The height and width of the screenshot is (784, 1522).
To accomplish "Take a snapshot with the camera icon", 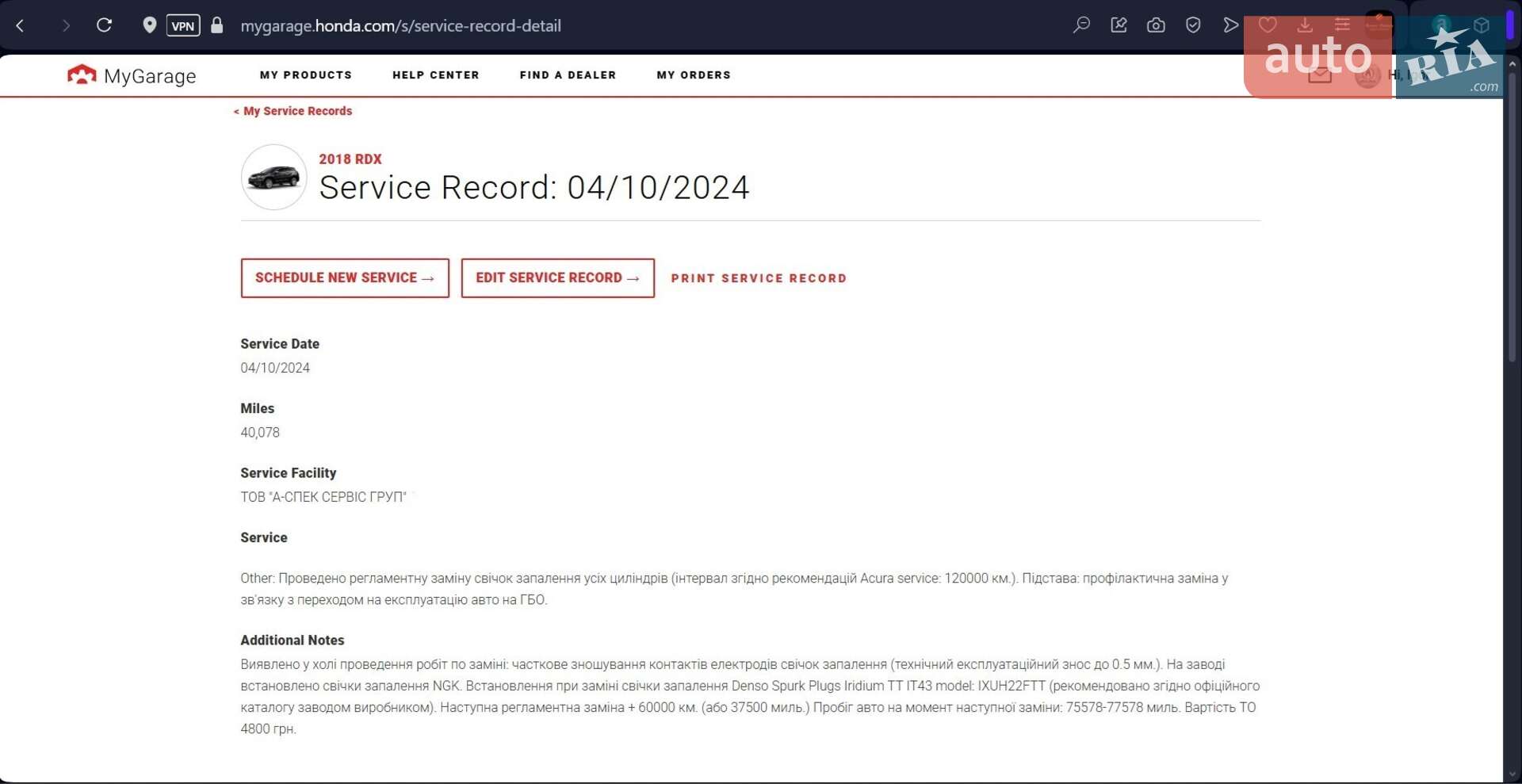I will [x=1156, y=25].
